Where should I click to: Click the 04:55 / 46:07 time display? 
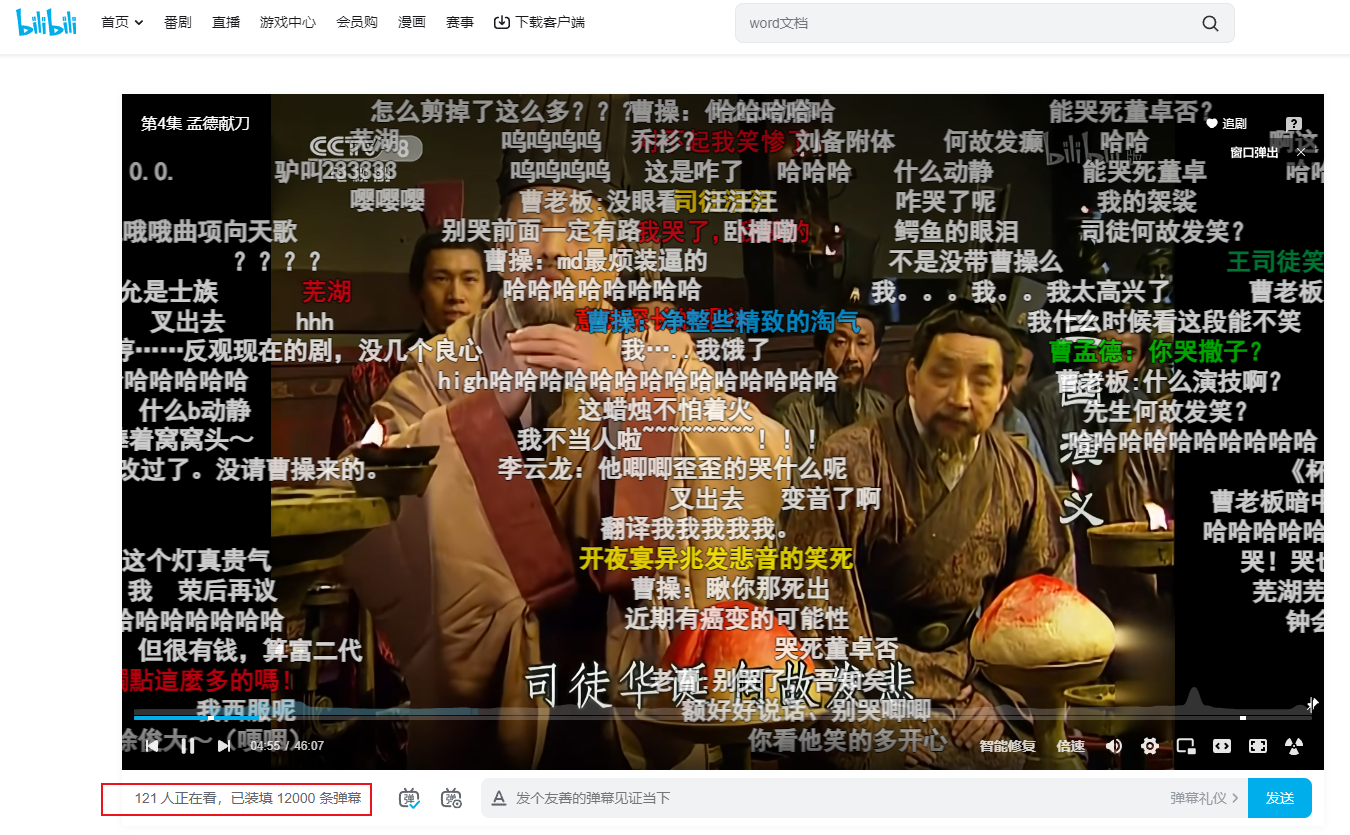pos(287,746)
